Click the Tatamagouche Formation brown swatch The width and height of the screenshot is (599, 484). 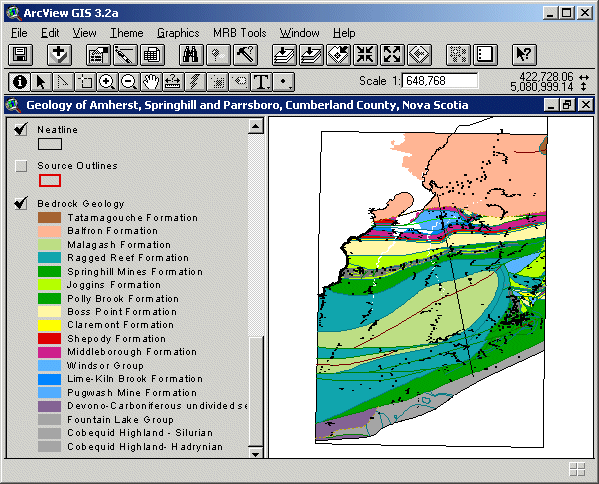click(x=50, y=218)
